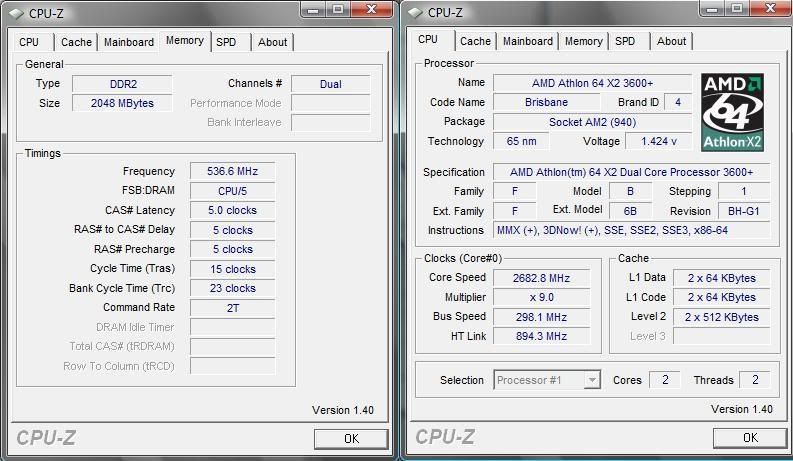The image size is (793, 461).
Task: Click the FSB:DRAM value CPU/5
Action: (x=233, y=191)
